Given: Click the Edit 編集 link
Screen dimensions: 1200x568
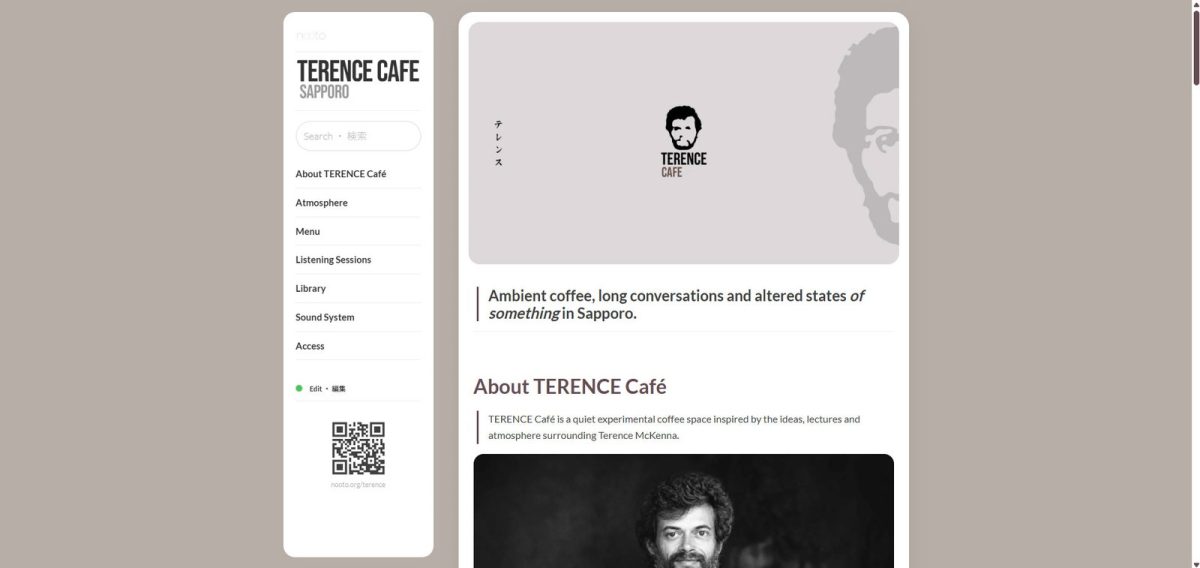Looking at the screenshot, I should (327, 388).
